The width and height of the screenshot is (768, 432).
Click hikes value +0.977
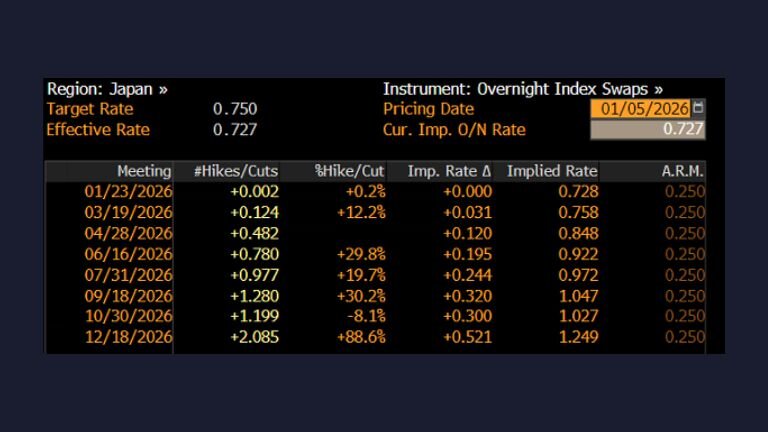pos(255,275)
